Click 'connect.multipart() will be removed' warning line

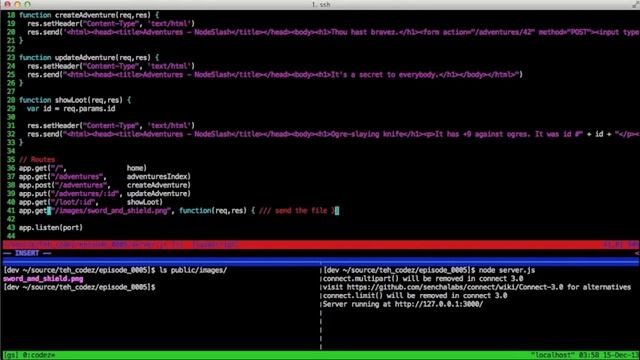coord(423,279)
